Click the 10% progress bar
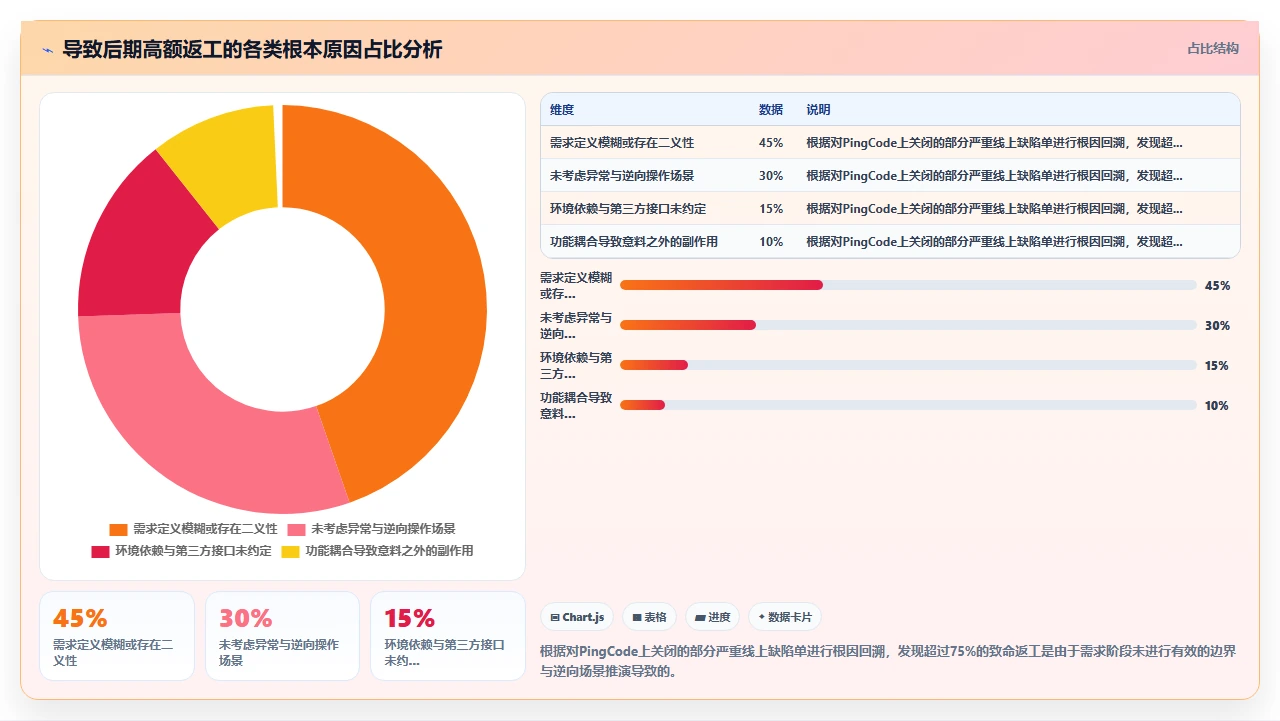Screen dimensions: 1280x721 908,405
